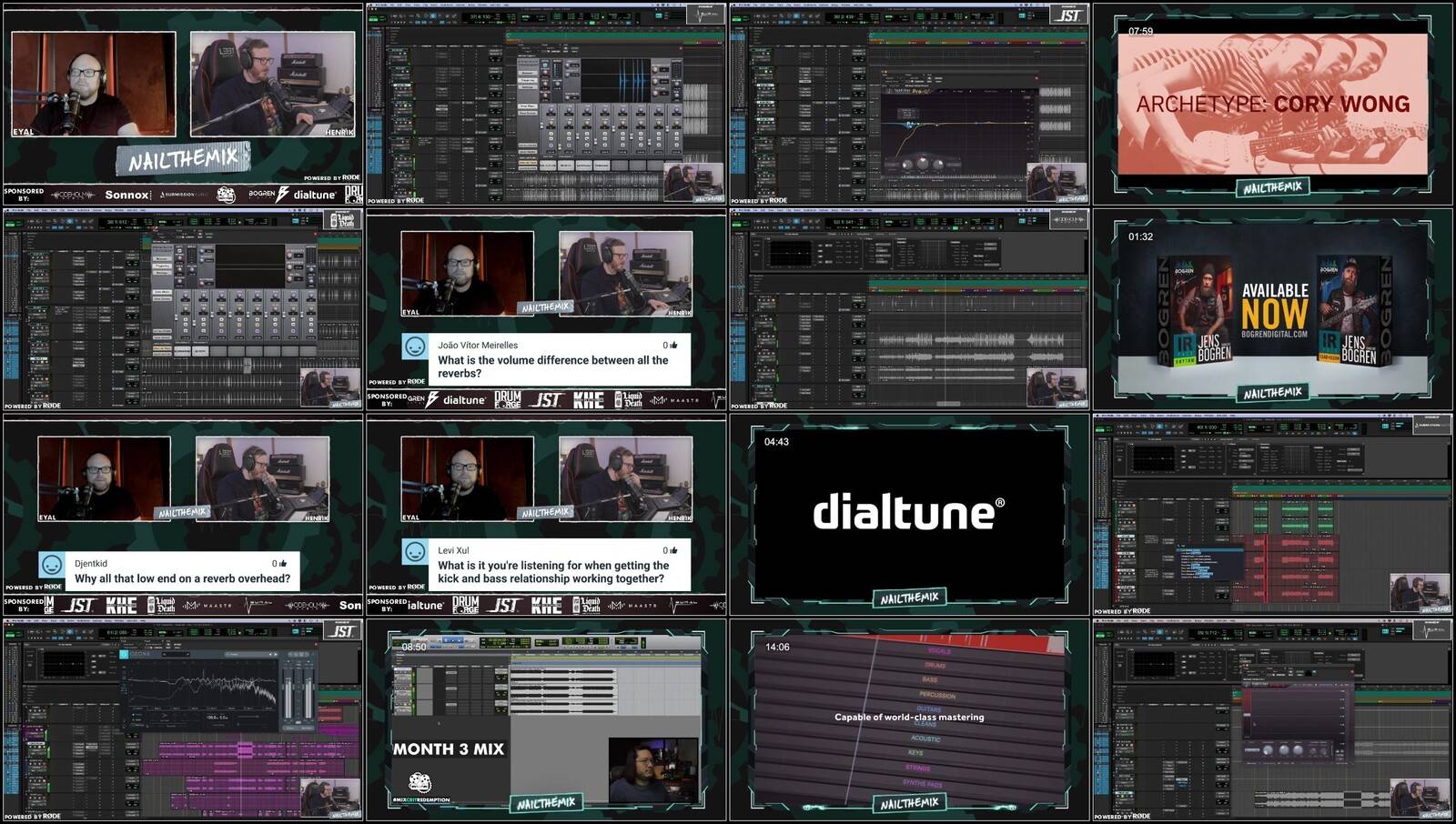Click the BOGRENDIGITAL.COM text in the ad
The width and height of the screenshot is (1456, 824).
[1274, 334]
